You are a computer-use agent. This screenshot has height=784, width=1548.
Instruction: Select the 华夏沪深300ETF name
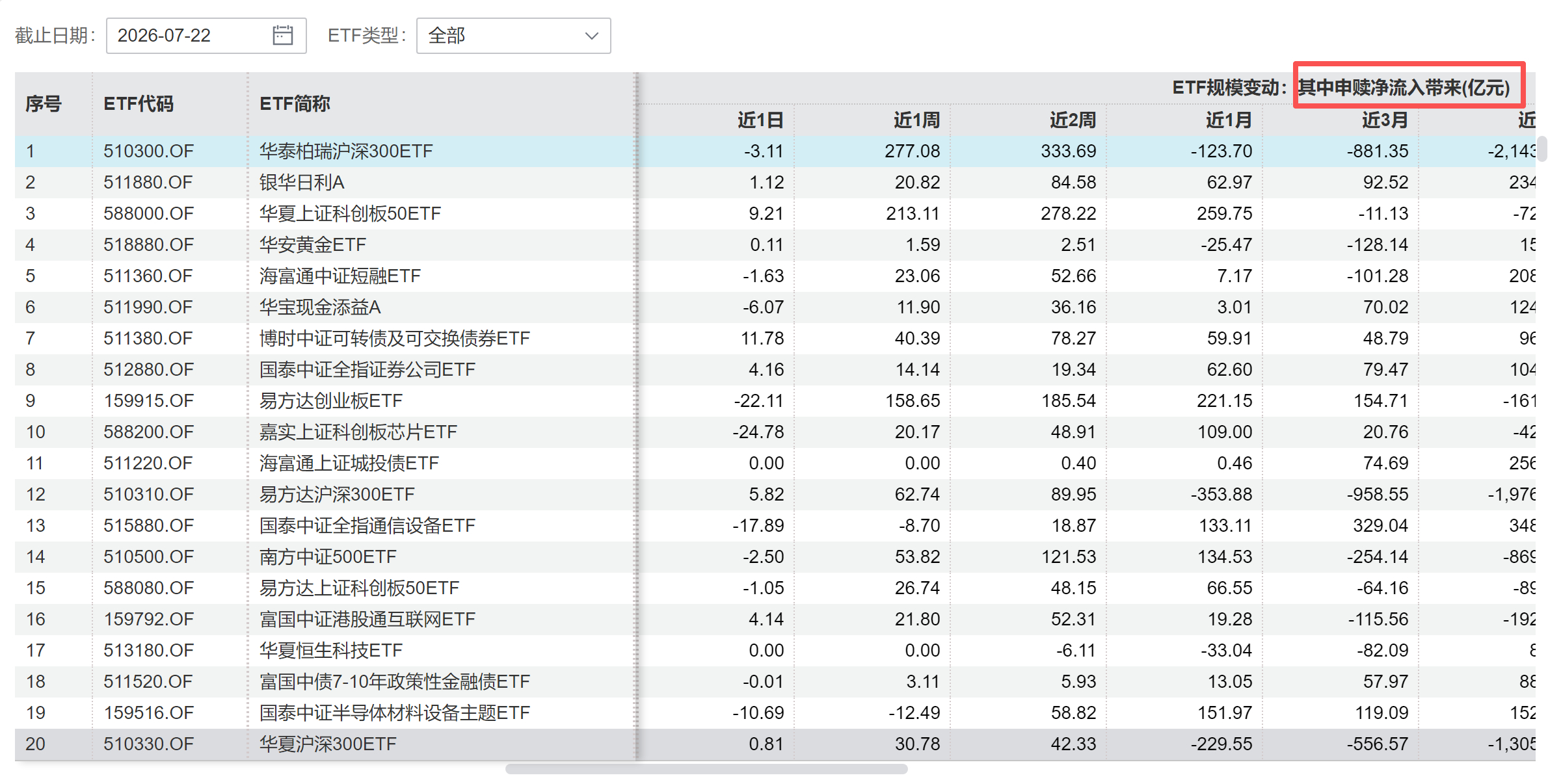(x=328, y=744)
